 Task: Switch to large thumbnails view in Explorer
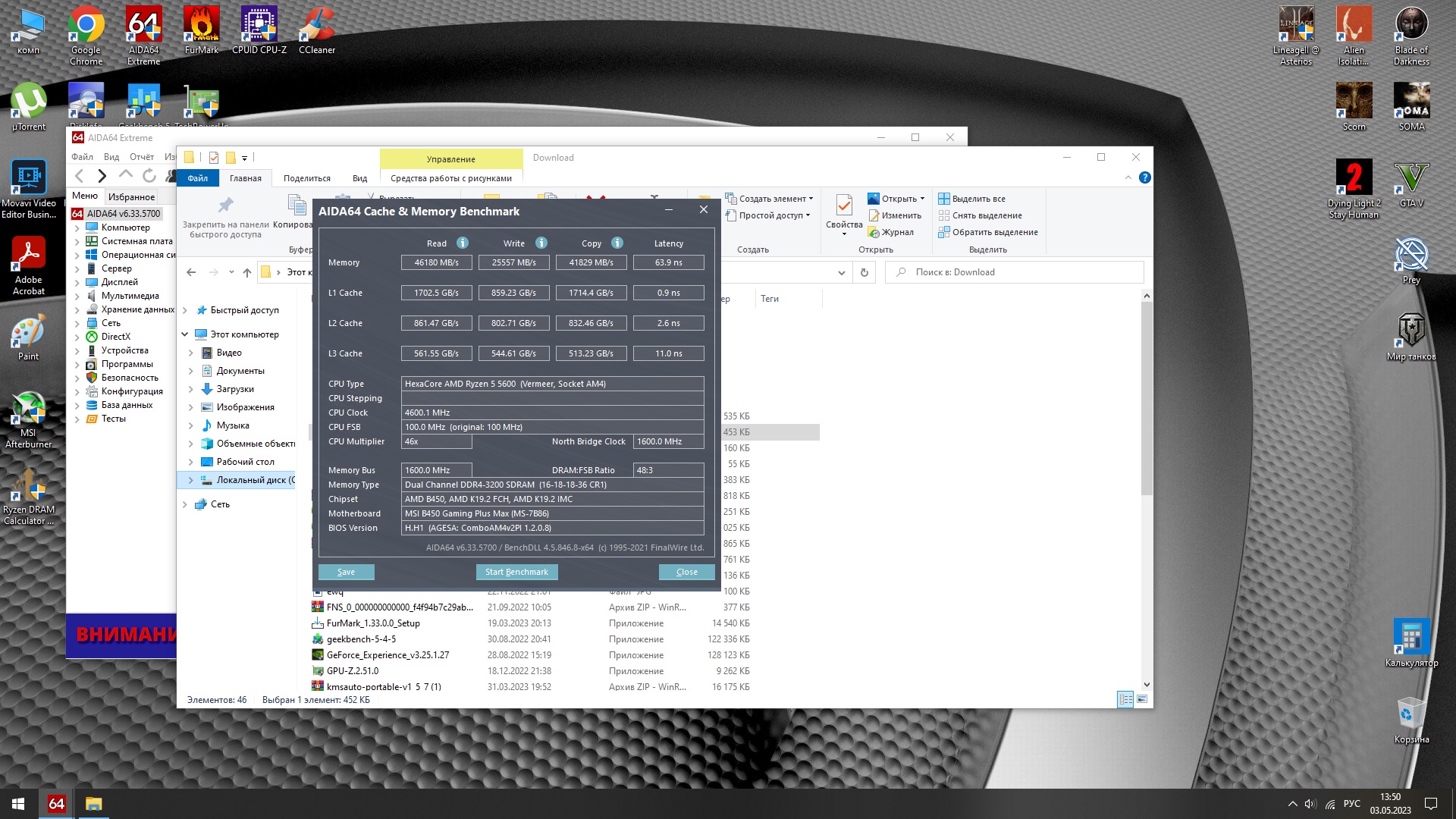point(1142,699)
